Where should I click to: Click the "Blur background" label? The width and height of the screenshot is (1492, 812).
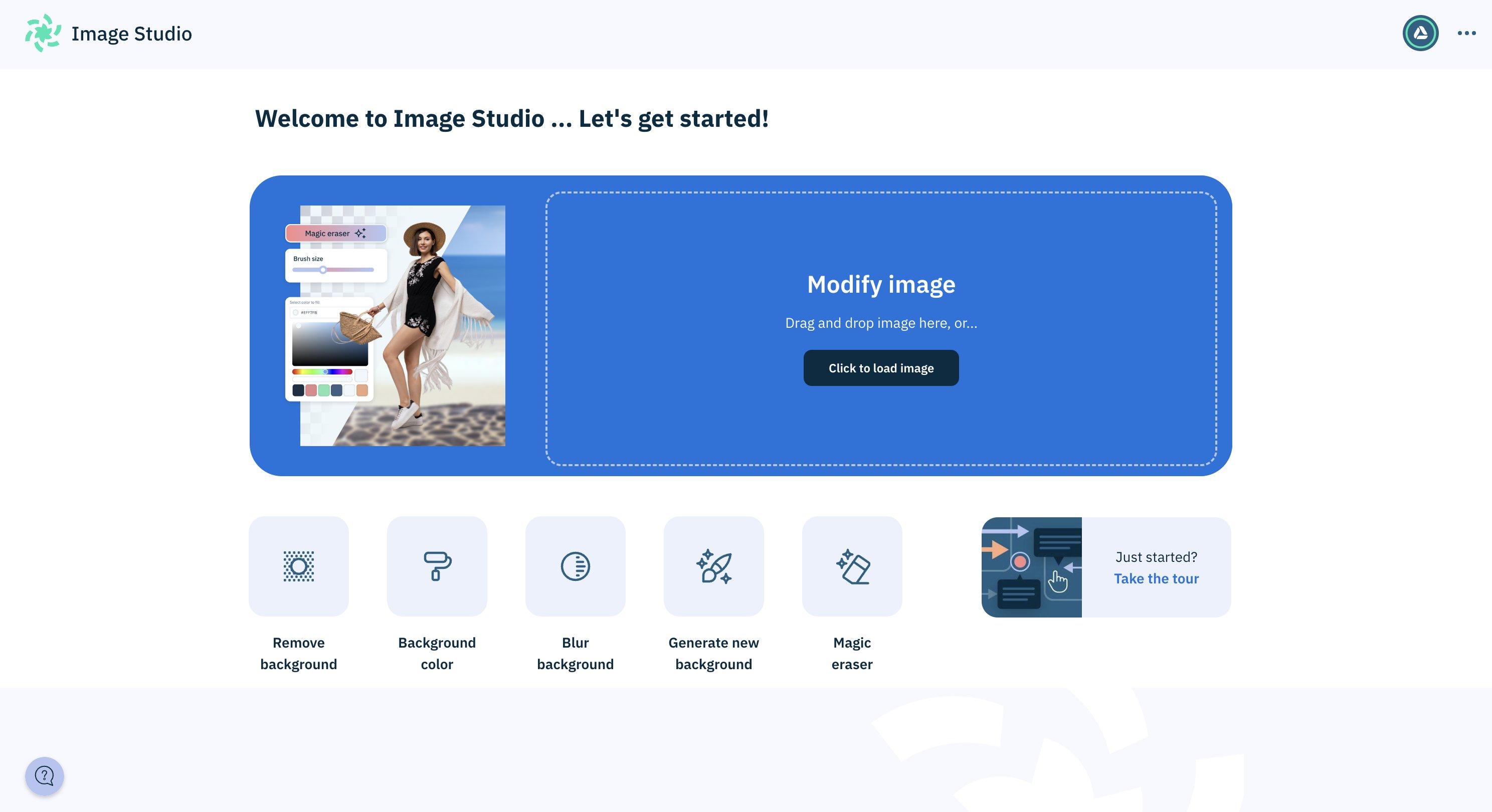[x=575, y=653]
